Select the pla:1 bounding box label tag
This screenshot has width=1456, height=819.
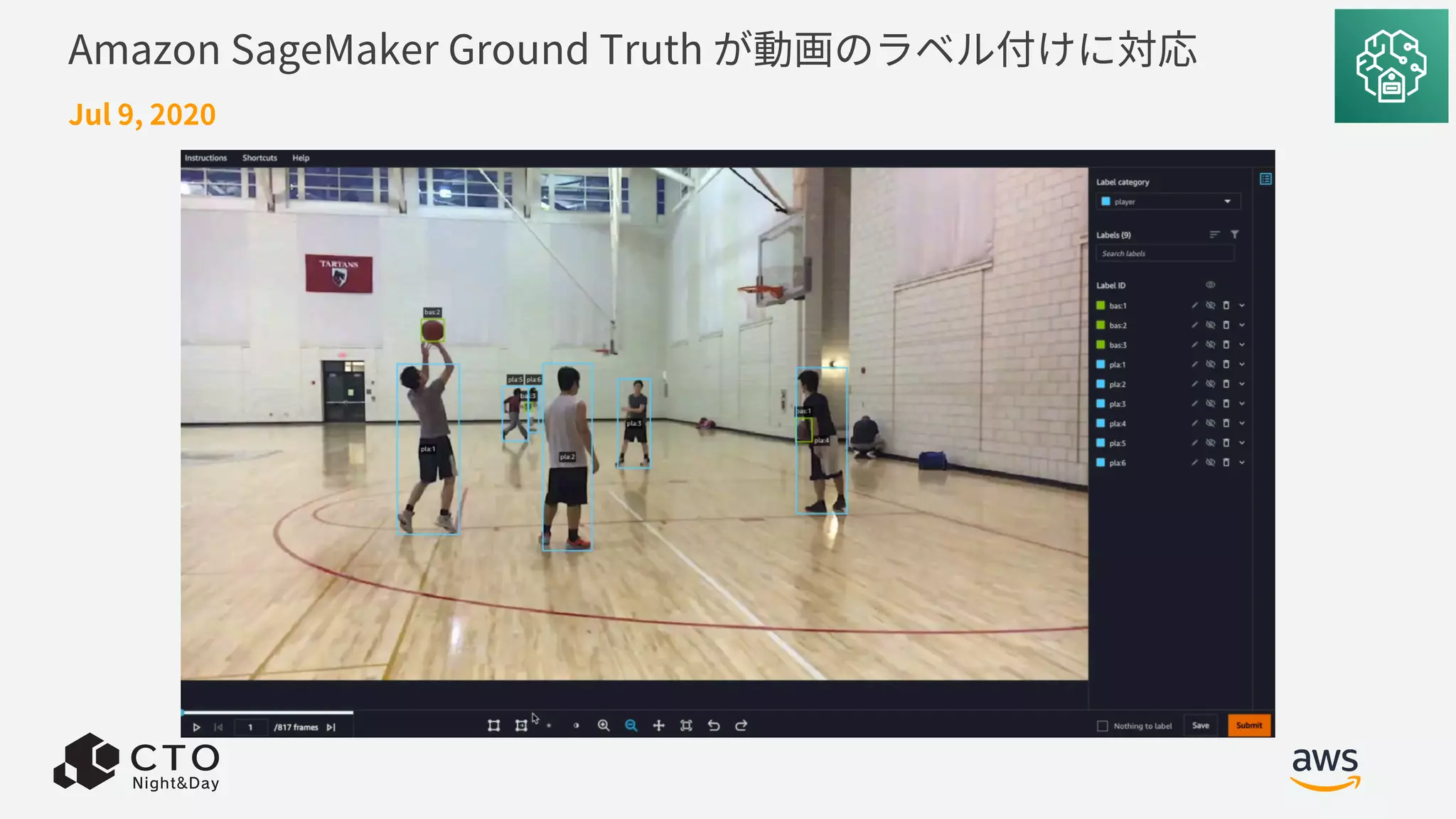[427, 449]
